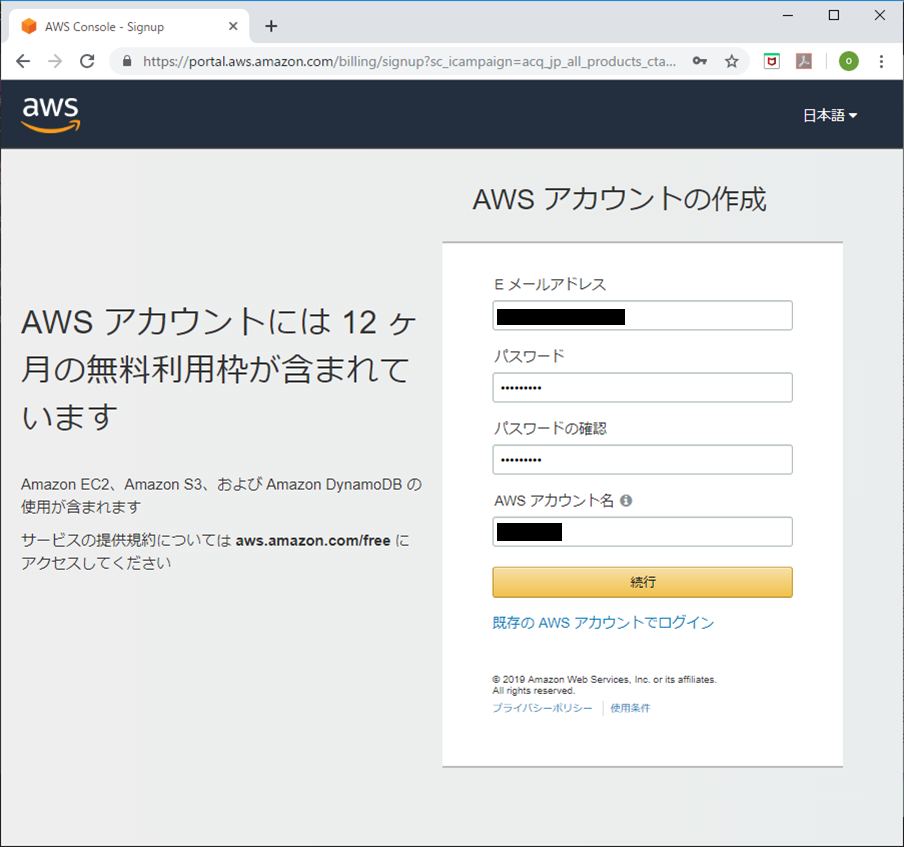Click 既存の AWS アカウントでログイン link

pyautogui.click(x=603, y=623)
